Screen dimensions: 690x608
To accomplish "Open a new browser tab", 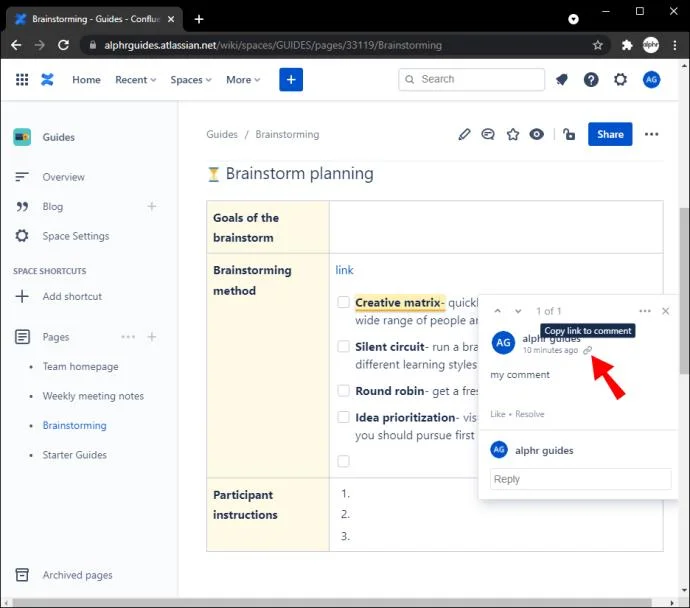I will (199, 19).
